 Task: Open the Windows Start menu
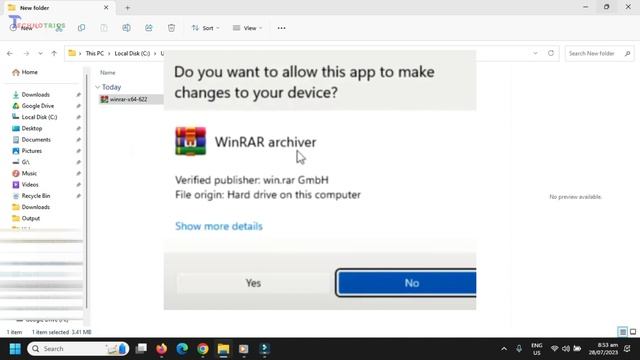(15, 349)
